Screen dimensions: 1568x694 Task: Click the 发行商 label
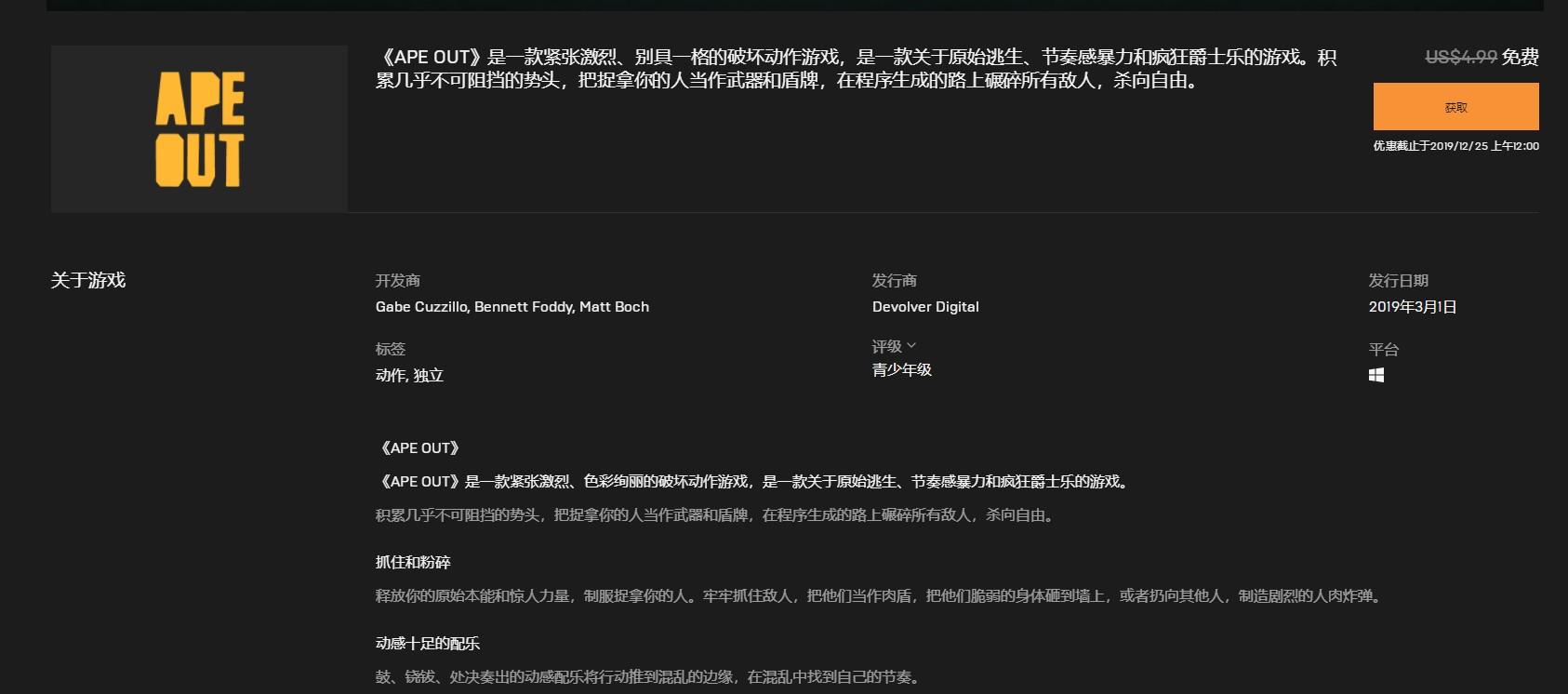coord(895,280)
